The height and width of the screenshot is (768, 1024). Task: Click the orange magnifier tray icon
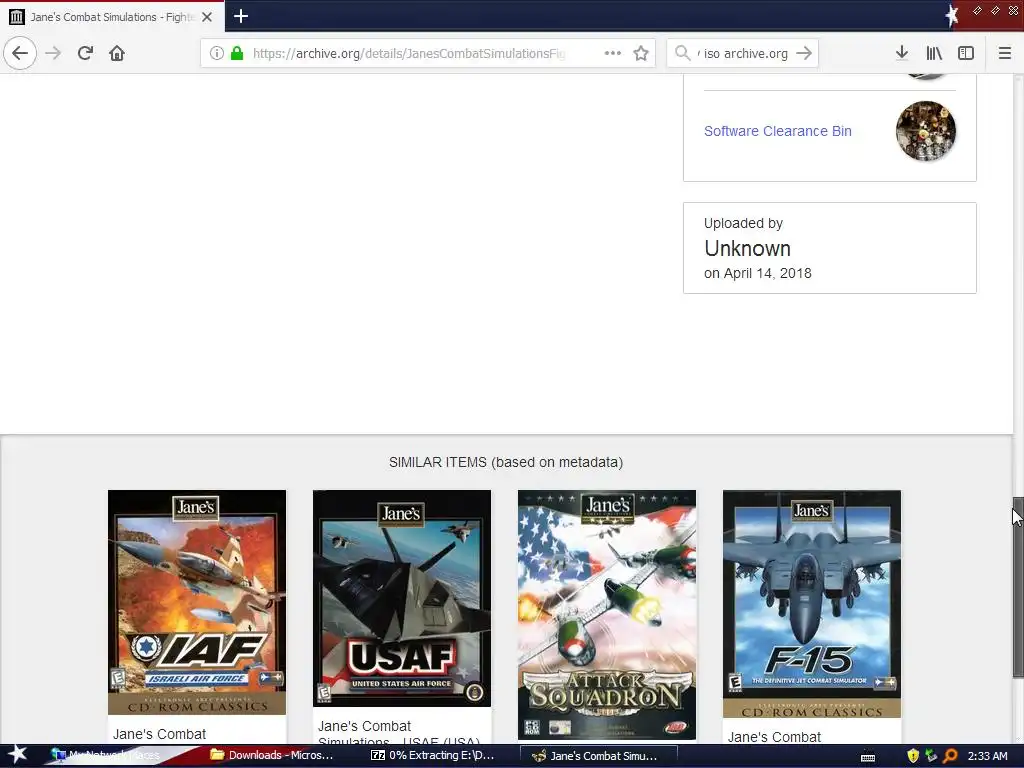point(950,756)
